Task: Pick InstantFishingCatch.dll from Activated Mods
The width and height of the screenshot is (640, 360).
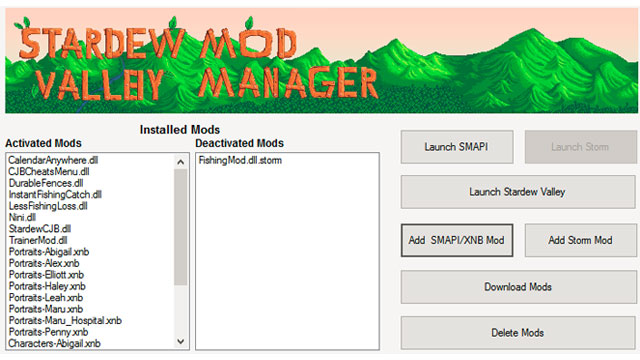Action: (x=55, y=194)
